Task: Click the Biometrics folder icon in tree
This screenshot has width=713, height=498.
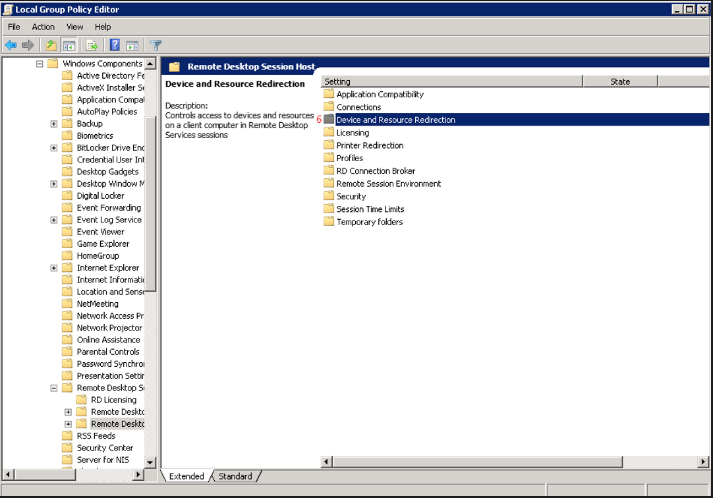Action: (x=67, y=136)
